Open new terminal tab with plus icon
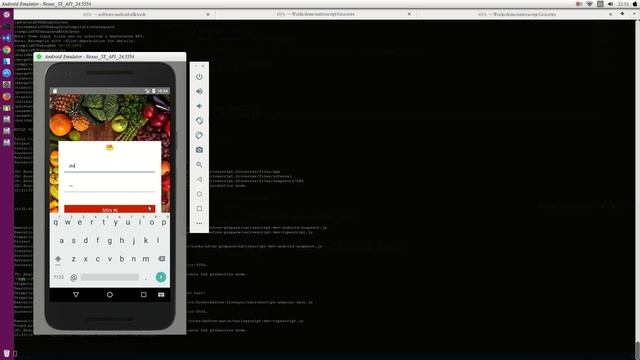The height and width of the screenshot is (360, 640). 622,14
